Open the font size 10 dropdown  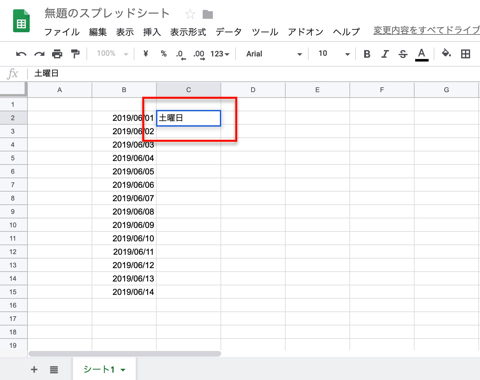[x=334, y=54]
